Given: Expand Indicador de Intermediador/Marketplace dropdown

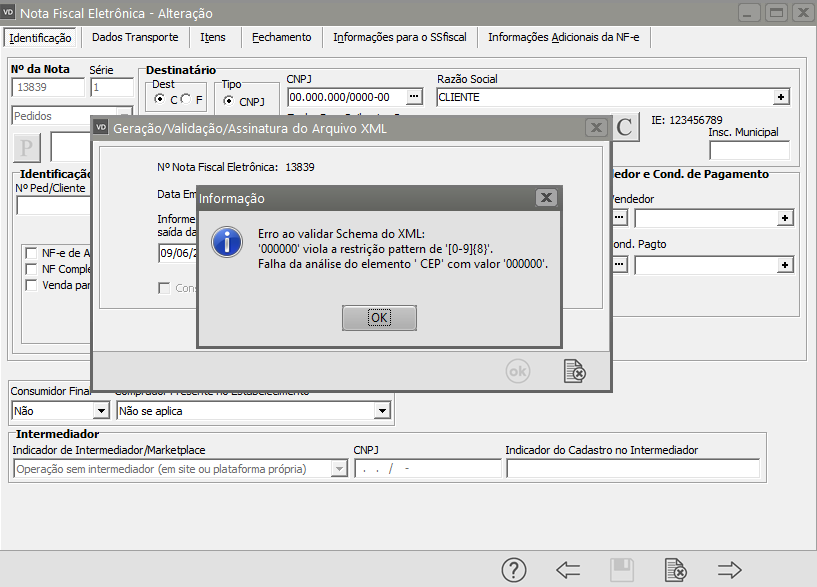Looking at the screenshot, I should pyautogui.click(x=338, y=469).
